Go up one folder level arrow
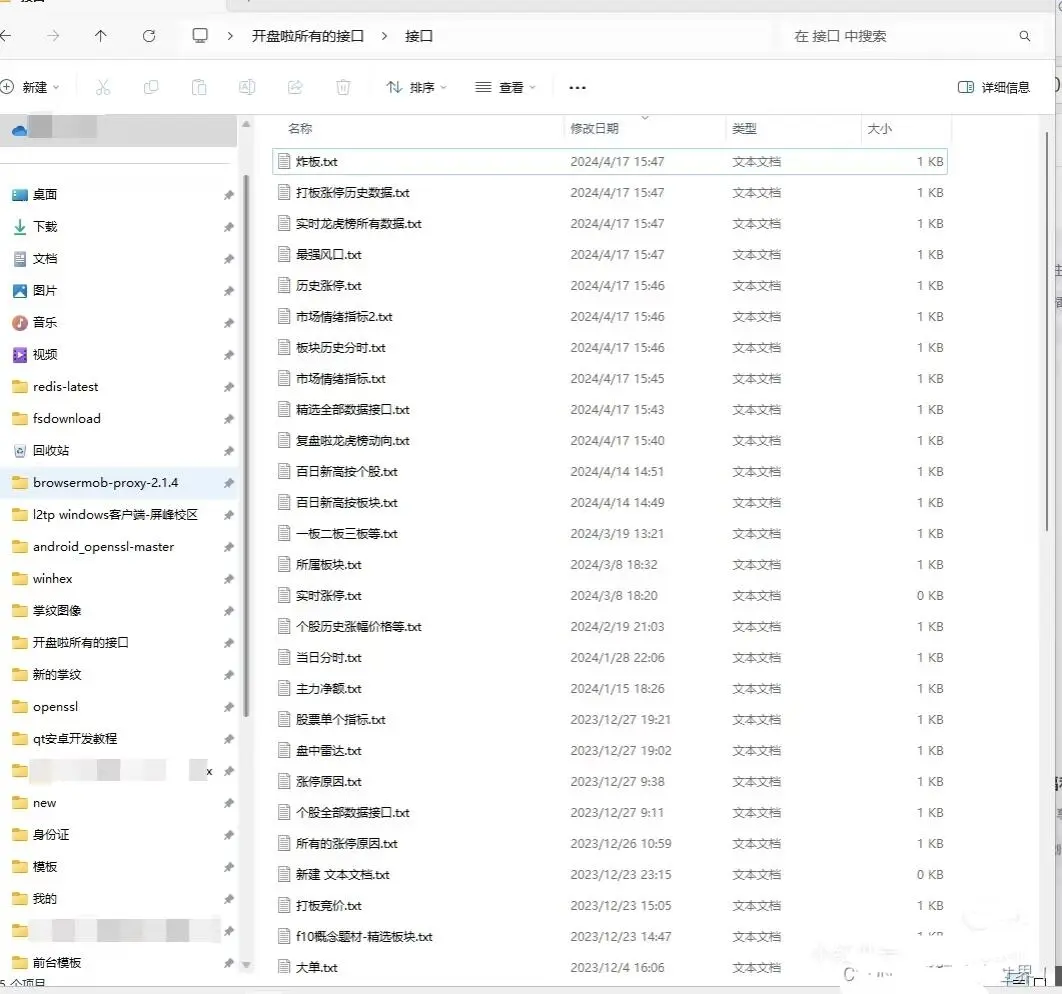 pyautogui.click(x=101, y=36)
